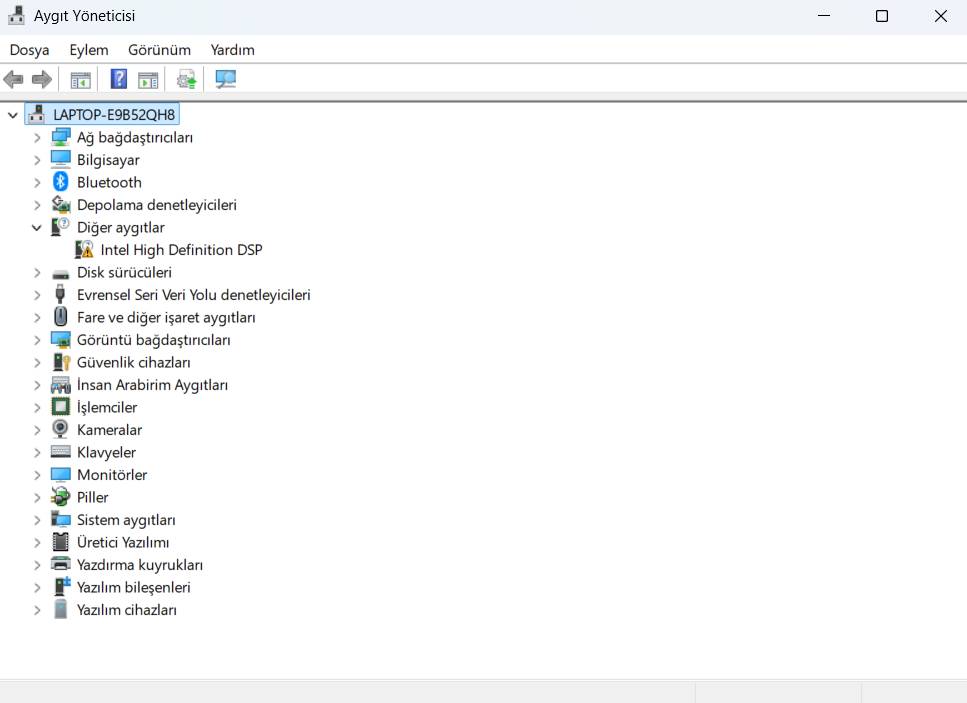
Task: Open the Help toolbar icon
Action: click(118, 79)
